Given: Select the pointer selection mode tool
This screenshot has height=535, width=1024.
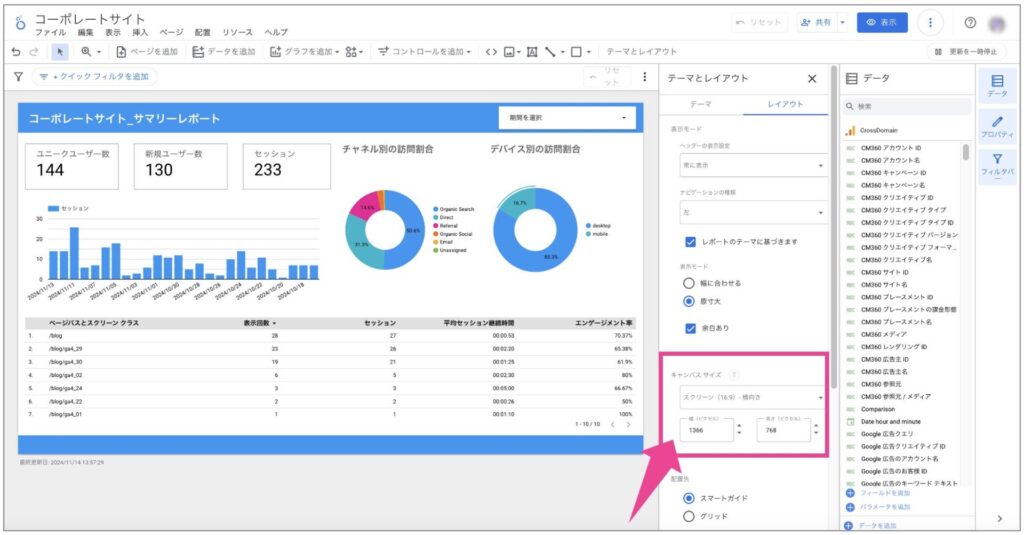Looking at the screenshot, I should (60, 52).
